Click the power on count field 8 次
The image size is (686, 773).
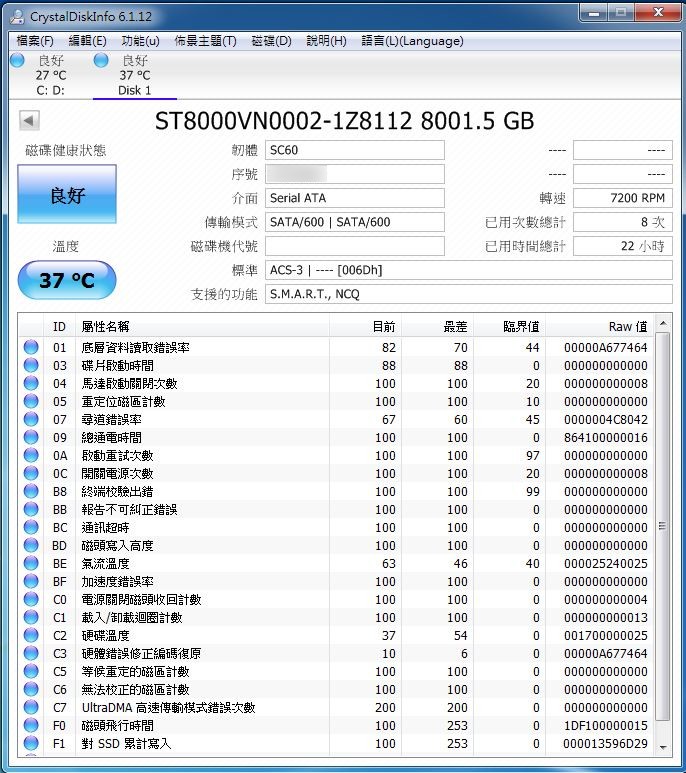[623, 222]
